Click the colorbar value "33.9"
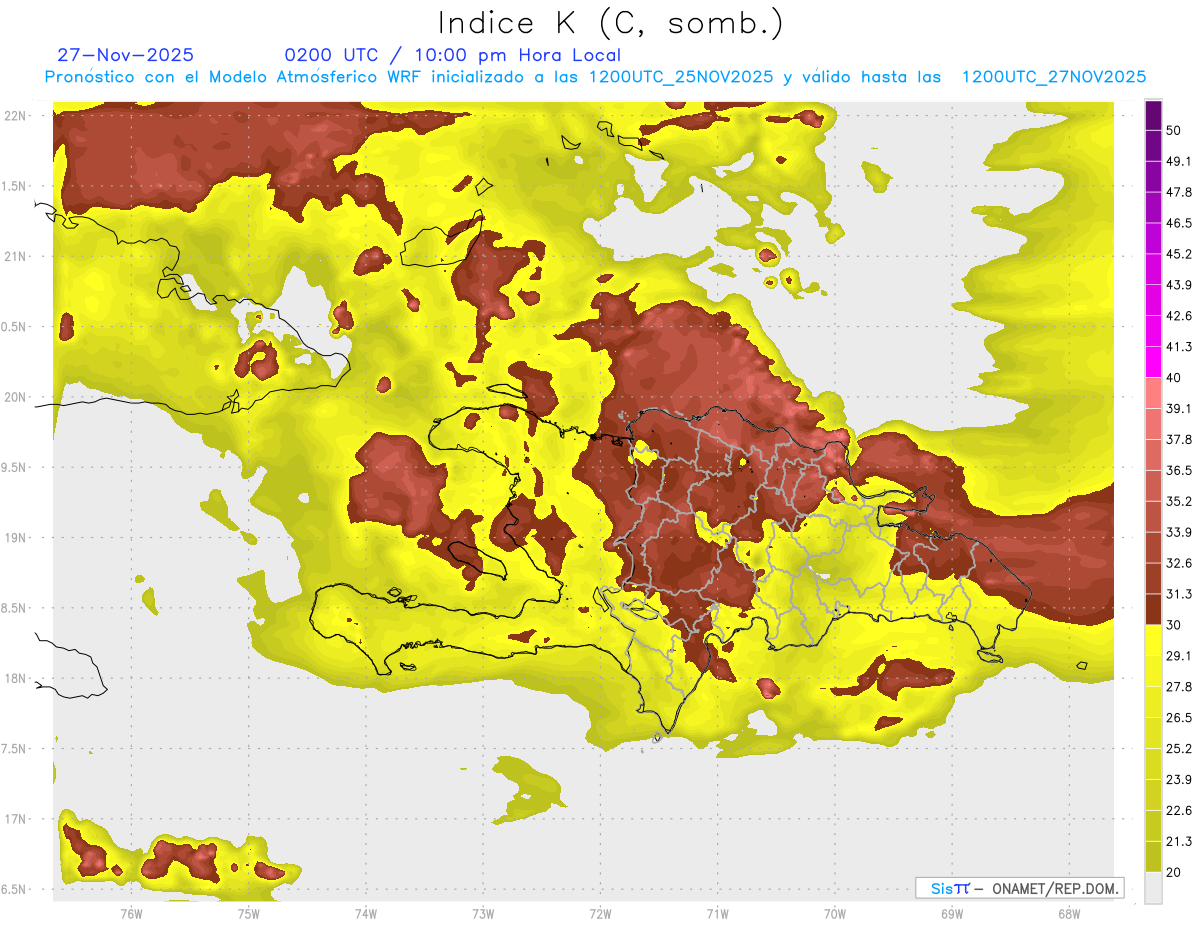Viewport: 1200px width, 927px height. coord(1179,532)
